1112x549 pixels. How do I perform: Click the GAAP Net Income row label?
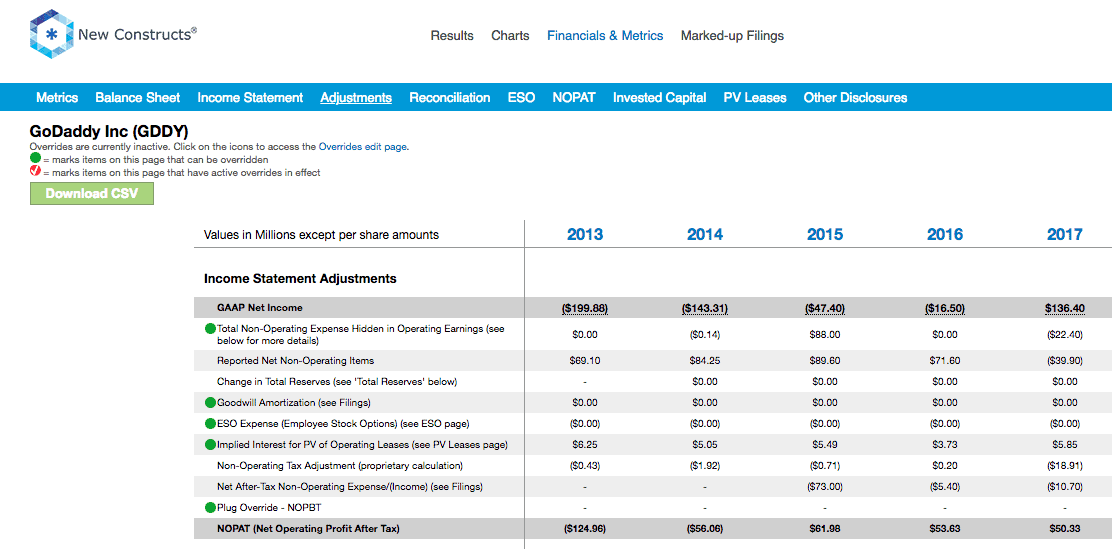(x=260, y=308)
